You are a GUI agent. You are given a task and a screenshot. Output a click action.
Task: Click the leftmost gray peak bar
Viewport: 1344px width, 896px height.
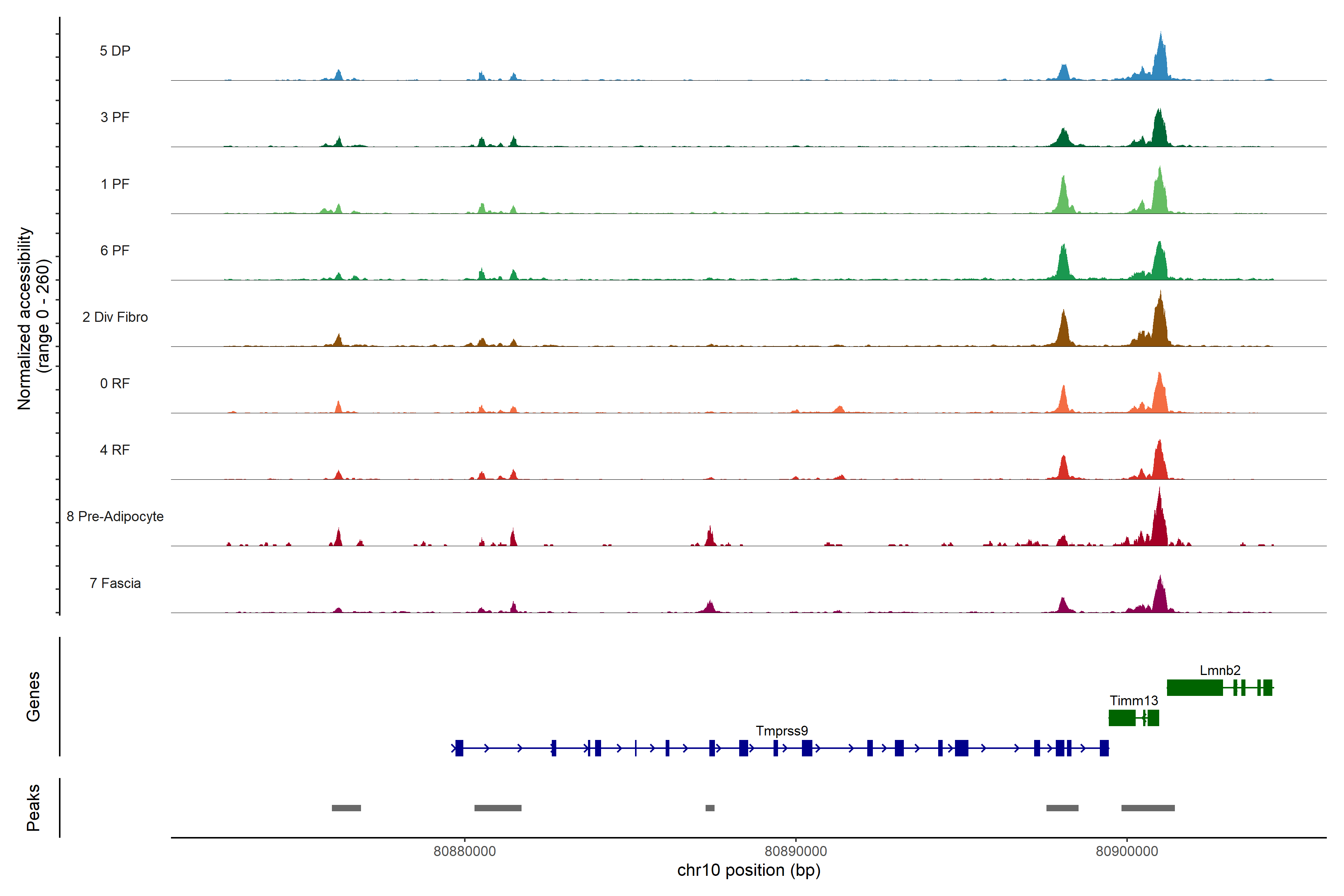click(x=346, y=808)
